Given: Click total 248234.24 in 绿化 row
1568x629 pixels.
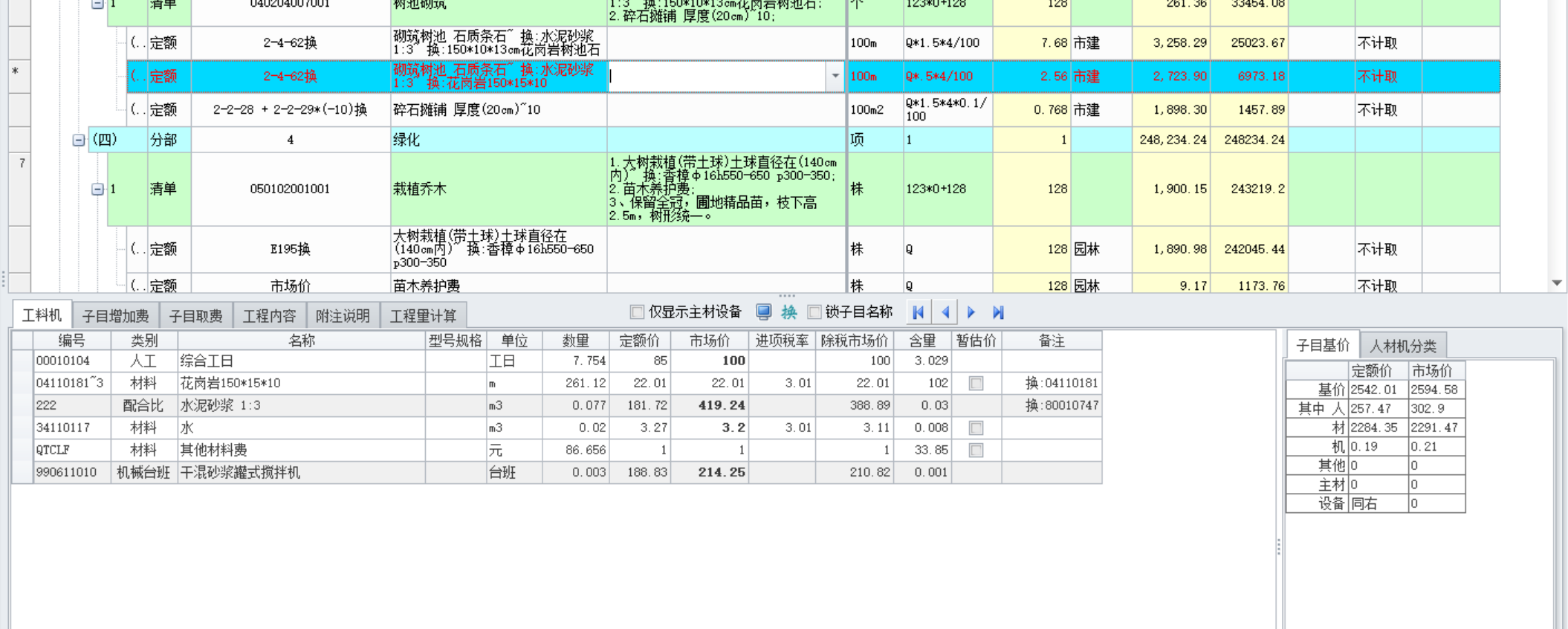Looking at the screenshot, I should pyautogui.click(x=1249, y=140).
